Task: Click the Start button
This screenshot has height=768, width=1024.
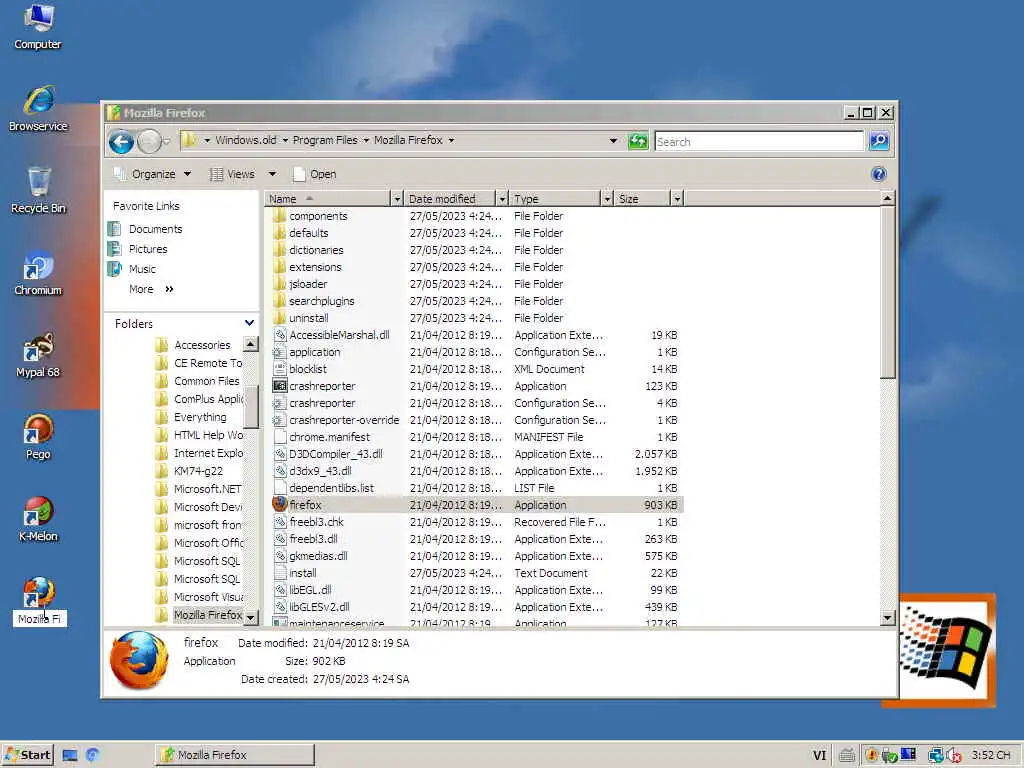Action: pos(27,755)
